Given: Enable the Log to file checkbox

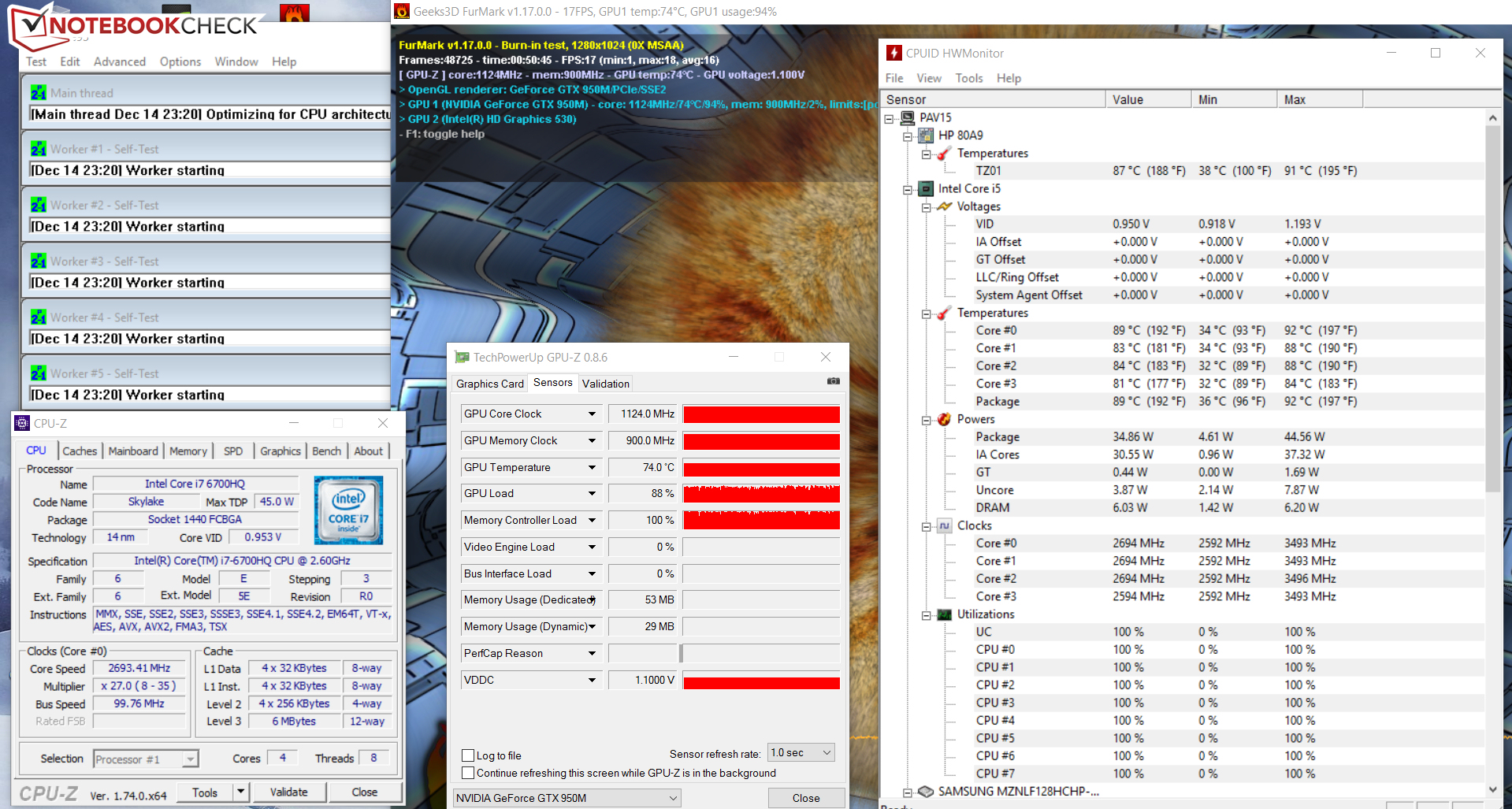Looking at the screenshot, I should [x=468, y=755].
